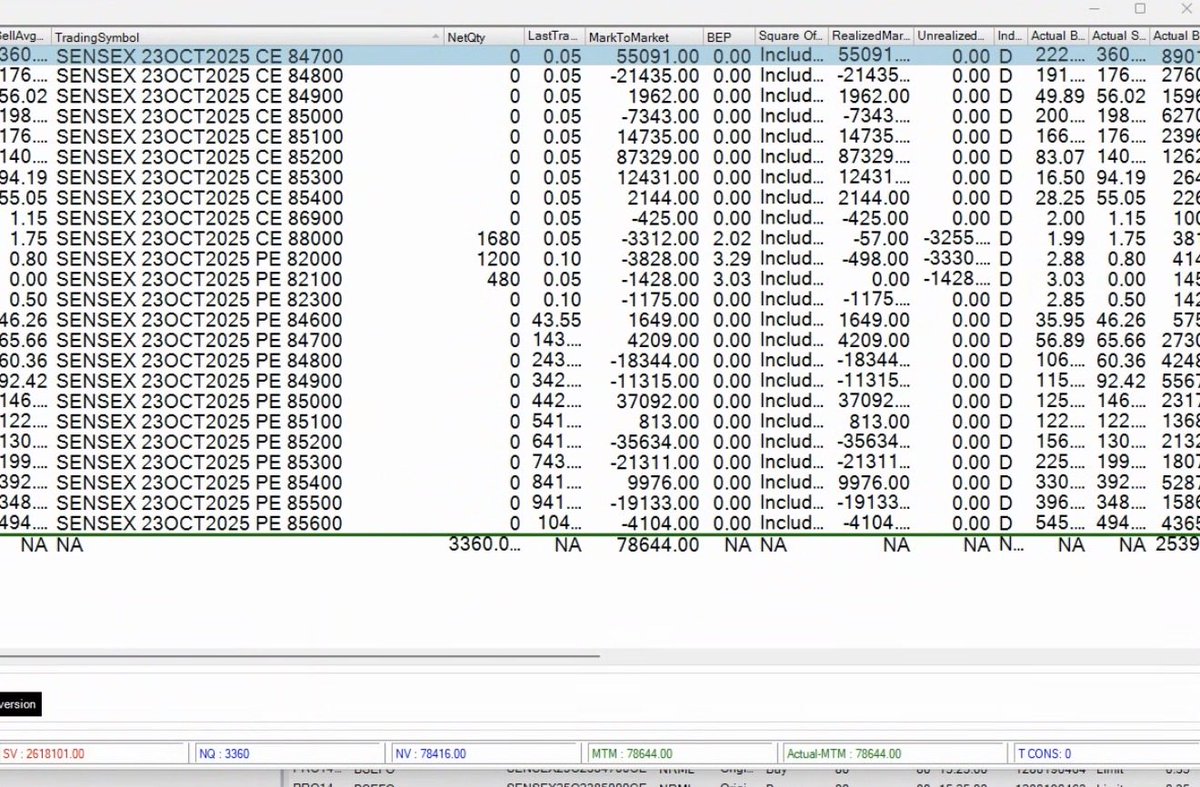Click realized value -57.00
This screenshot has height=787, width=1200.
881,238
